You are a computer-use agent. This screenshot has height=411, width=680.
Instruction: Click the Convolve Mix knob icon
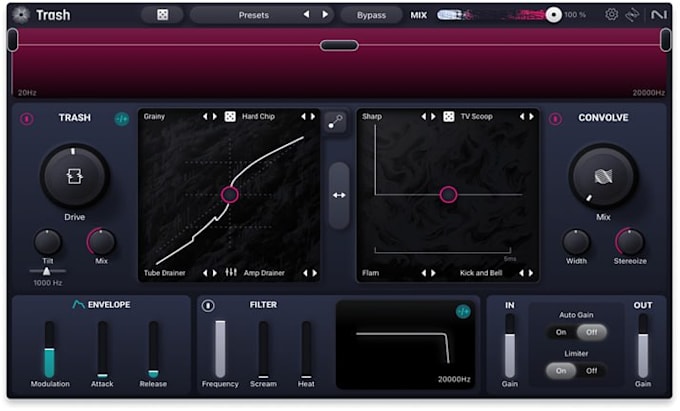point(603,176)
